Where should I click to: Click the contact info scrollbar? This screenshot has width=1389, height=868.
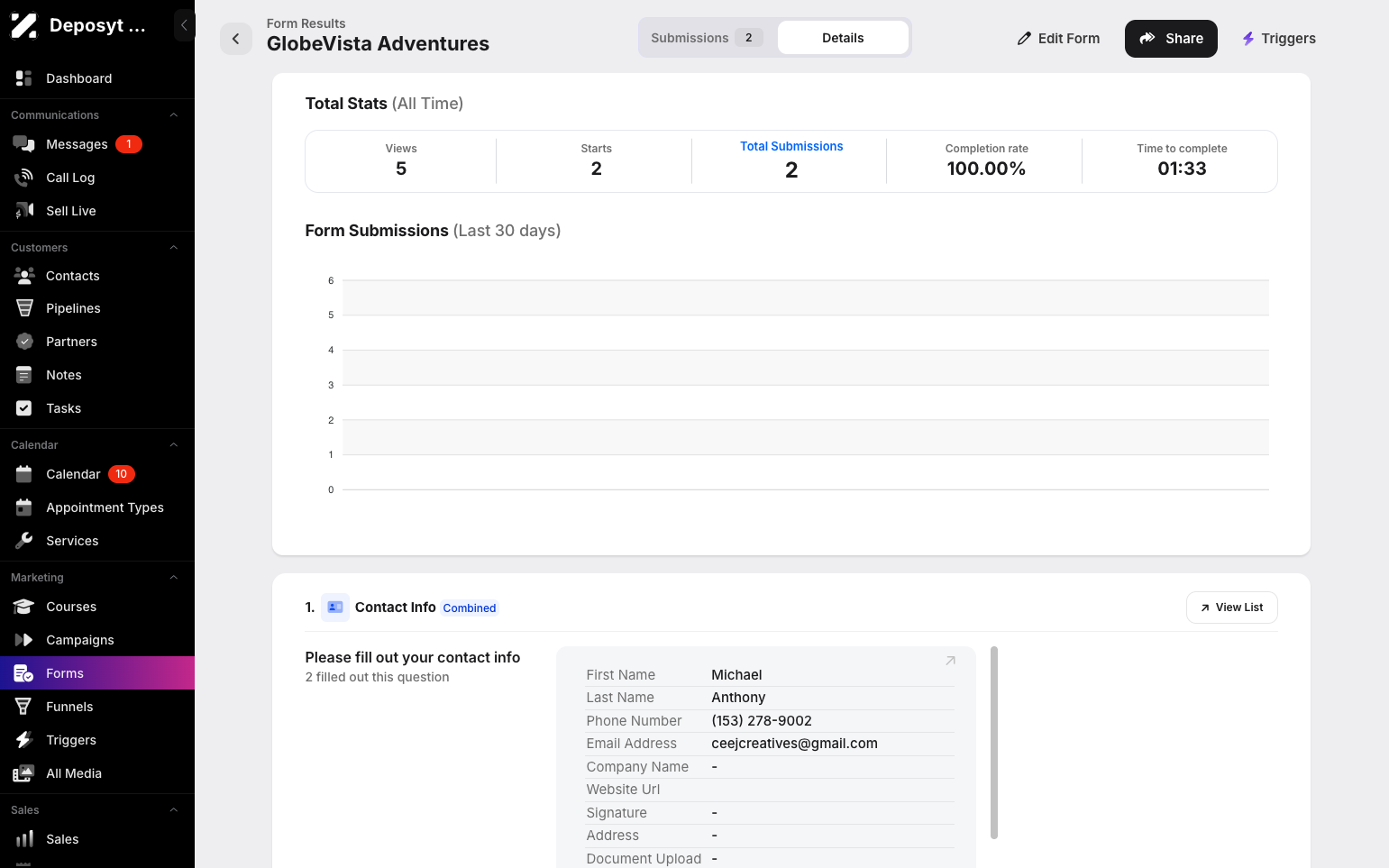pos(994,743)
